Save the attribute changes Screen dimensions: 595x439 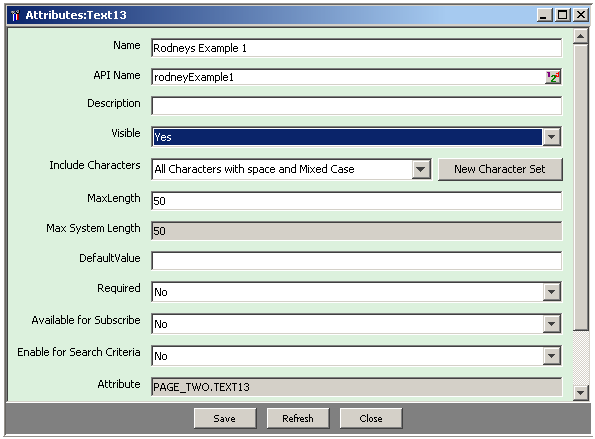pyautogui.click(x=225, y=418)
